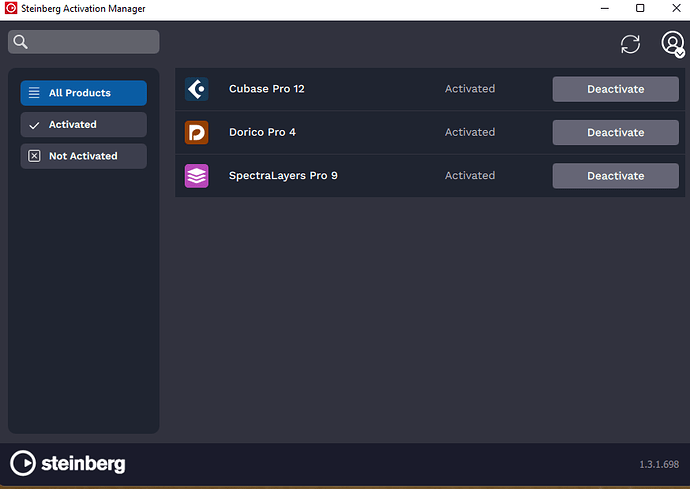
Task: Show only Activated products
Action: coord(84,125)
